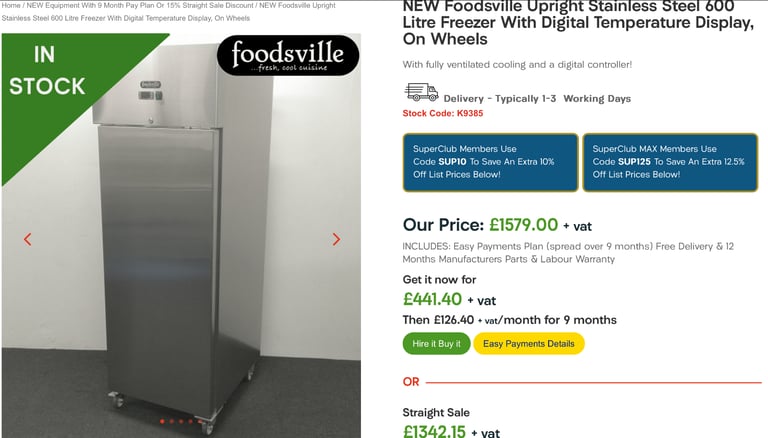Click the SuperClub MAX SUP125 banner
Image resolution: width=768 pixels, height=438 pixels.
[670, 162]
